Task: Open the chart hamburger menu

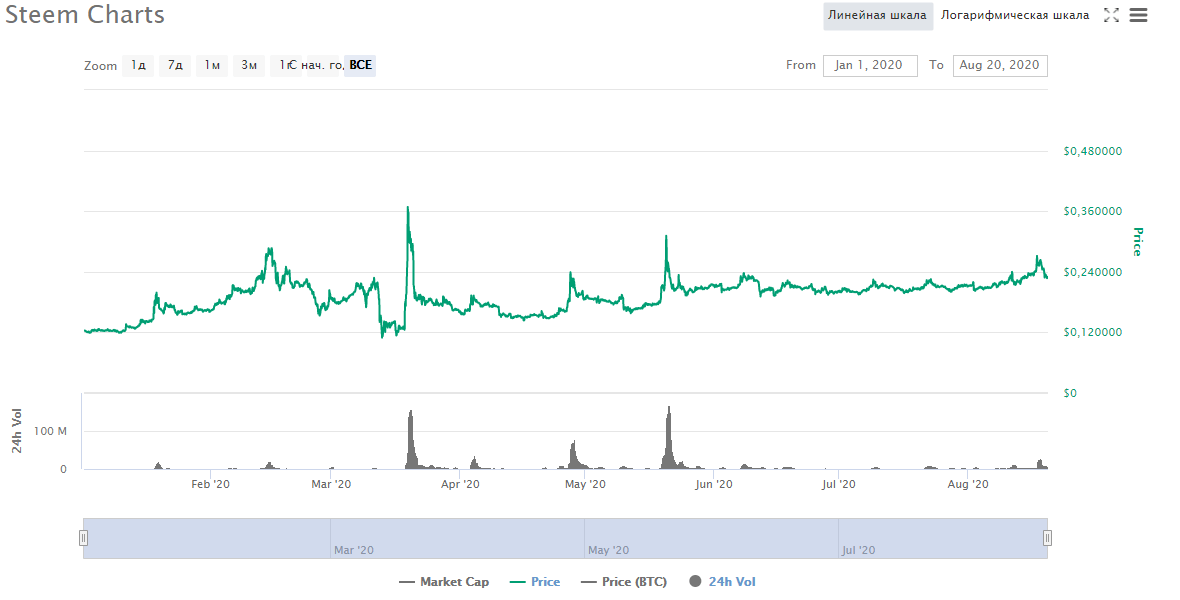Action: [1139, 15]
